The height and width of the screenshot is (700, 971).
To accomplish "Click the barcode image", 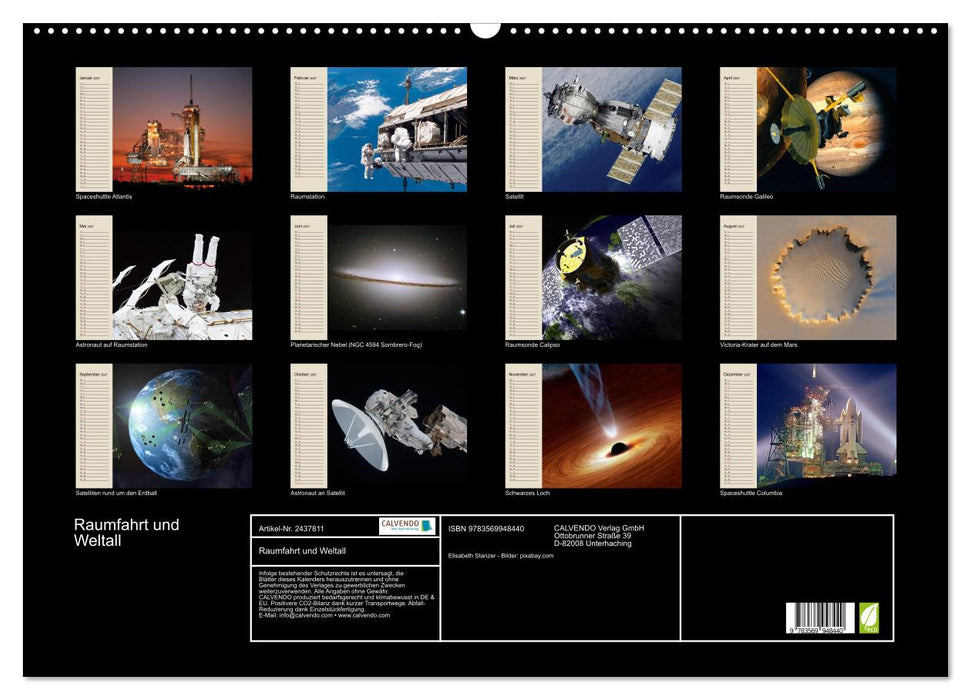I will pos(820,618).
